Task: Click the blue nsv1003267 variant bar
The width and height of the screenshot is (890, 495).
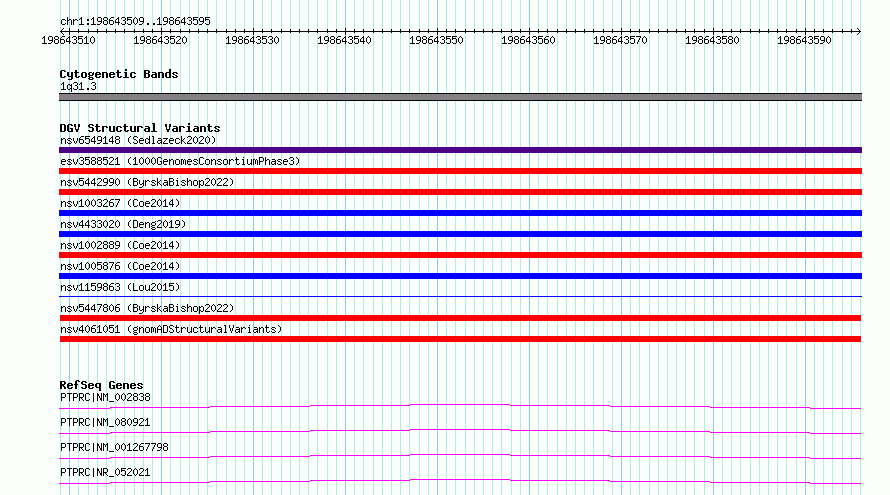Action: tap(460, 213)
